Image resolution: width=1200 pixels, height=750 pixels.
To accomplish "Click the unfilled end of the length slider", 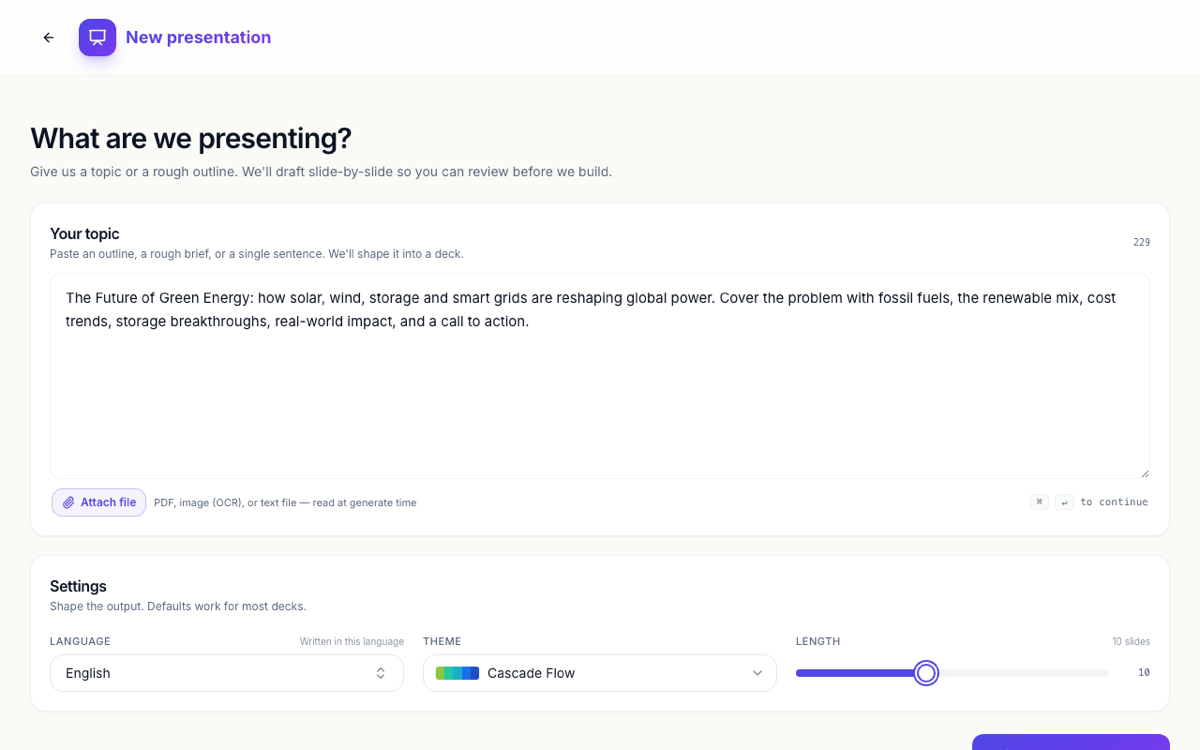I will pyautogui.click(x=1023, y=673).
